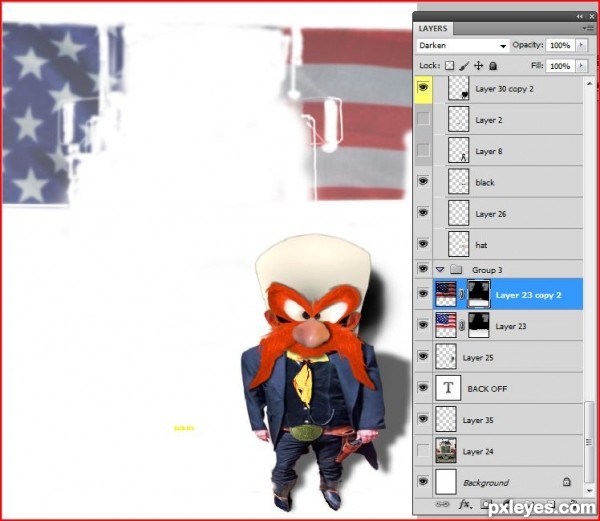Unlink mask chain on Layer 23 copy 2
This screenshot has width=600, height=521.
tap(462, 294)
